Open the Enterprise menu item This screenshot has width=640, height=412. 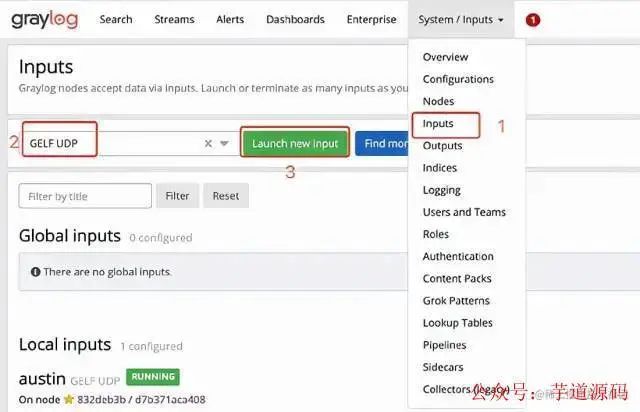click(x=371, y=20)
